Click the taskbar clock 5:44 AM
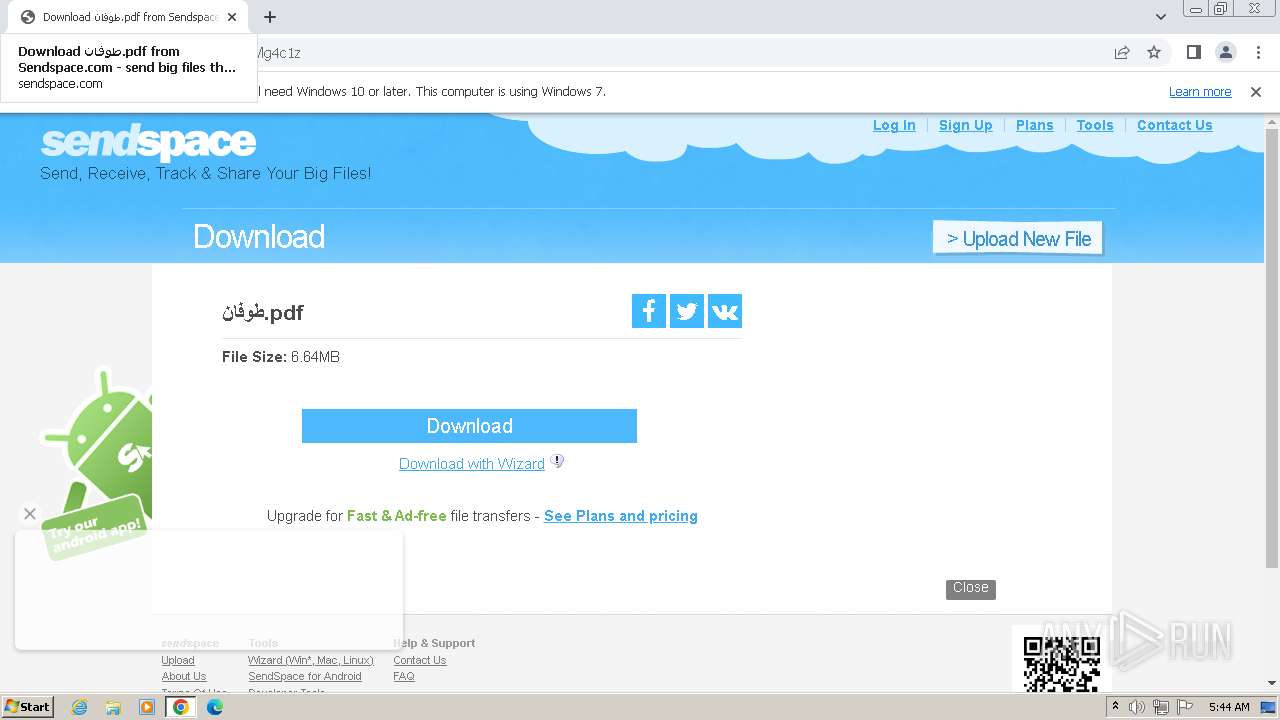 click(1229, 707)
